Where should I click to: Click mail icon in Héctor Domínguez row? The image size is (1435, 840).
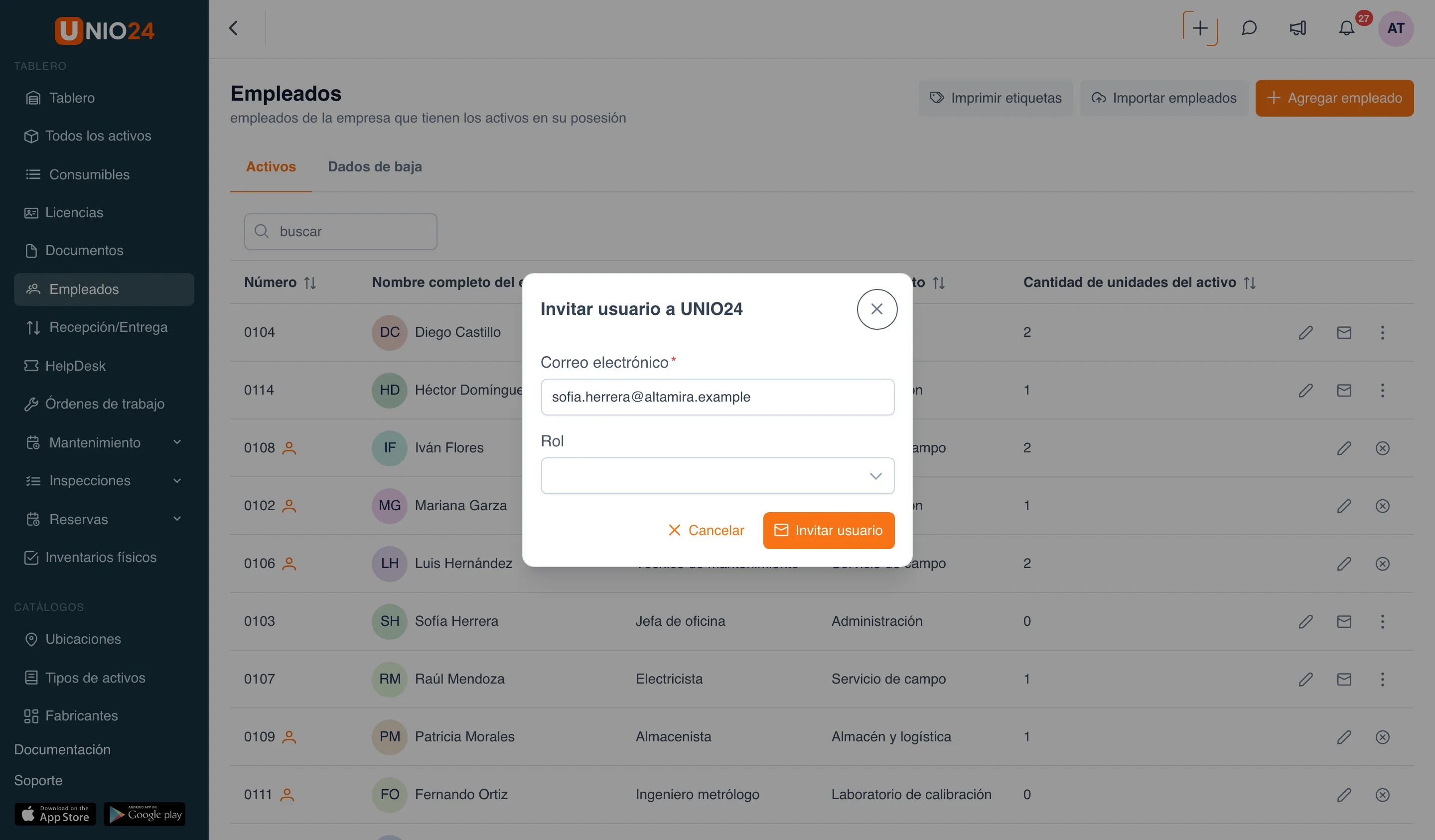click(x=1343, y=390)
